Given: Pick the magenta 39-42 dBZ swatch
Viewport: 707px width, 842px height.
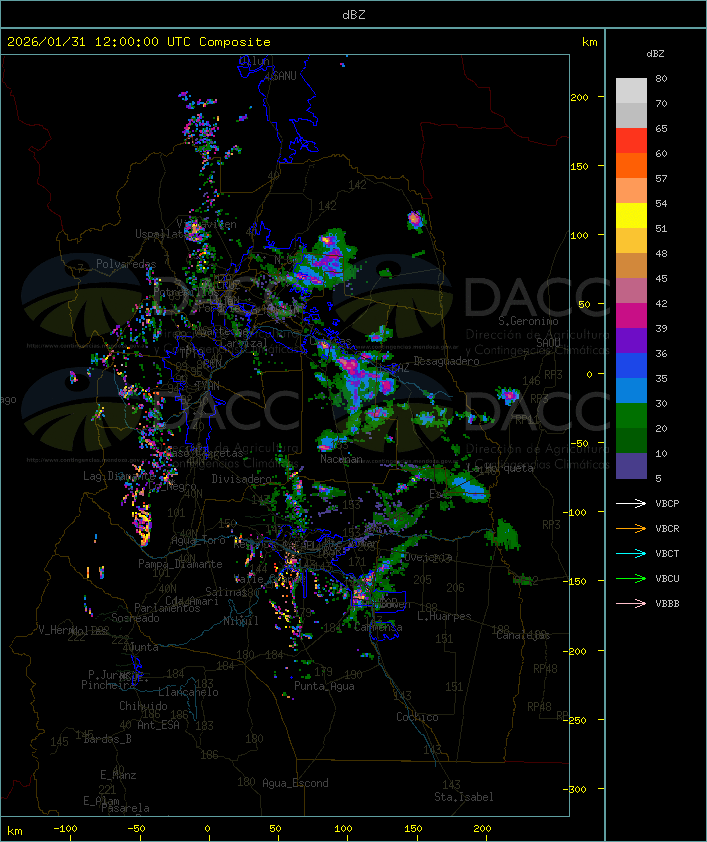Looking at the screenshot, I should point(631,316).
